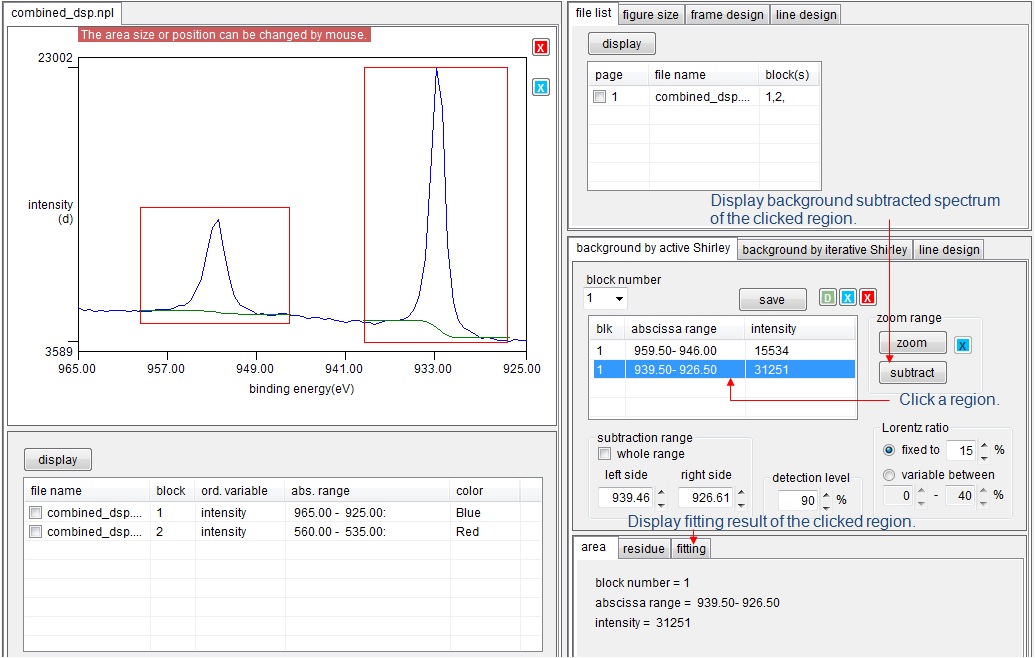The image size is (1035, 658).
Task: Click fixed Lorentz ratio field showing 15
Action: pos(960,450)
